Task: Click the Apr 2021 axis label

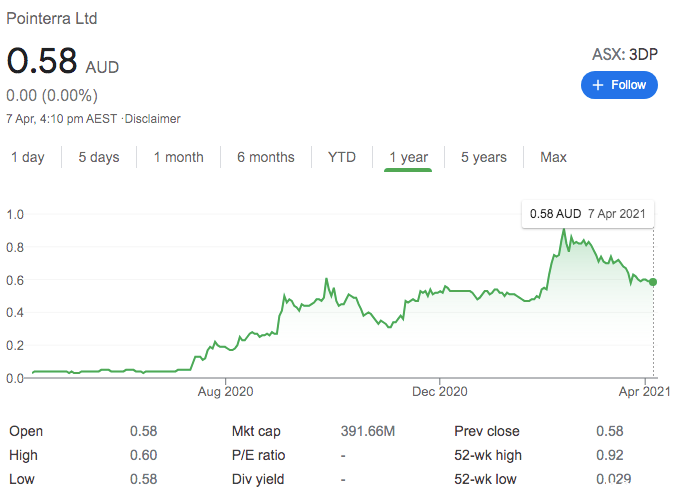Action: [x=644, y=392]
